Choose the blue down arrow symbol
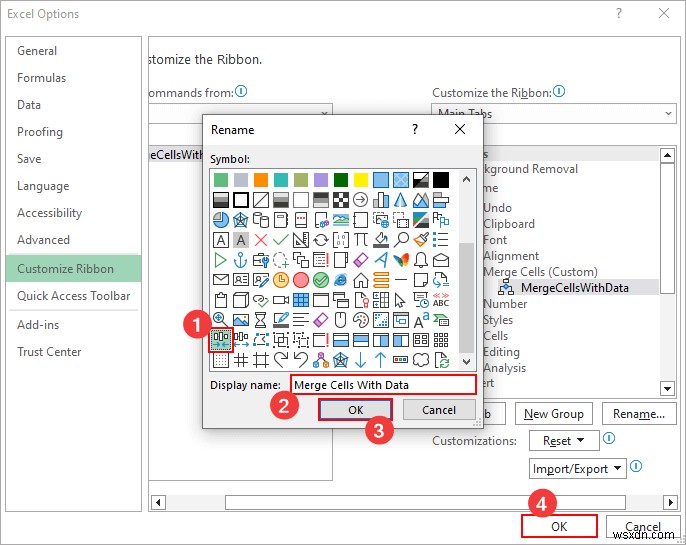The height and width of the screenshot is (545, 686). (361, 360)
